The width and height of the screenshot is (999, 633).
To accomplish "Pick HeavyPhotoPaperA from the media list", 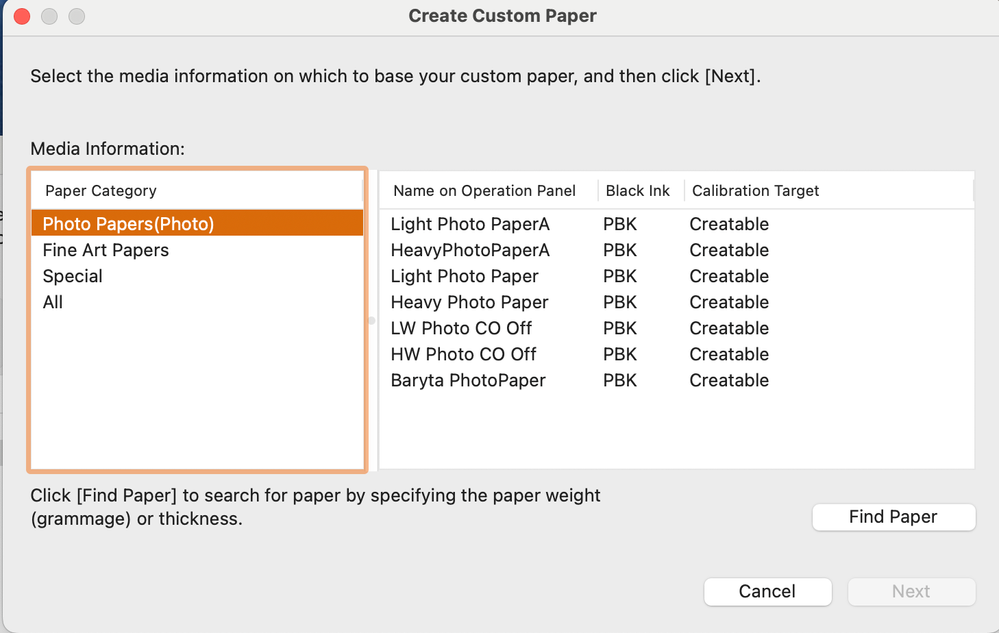I will (x=470, y=250).
